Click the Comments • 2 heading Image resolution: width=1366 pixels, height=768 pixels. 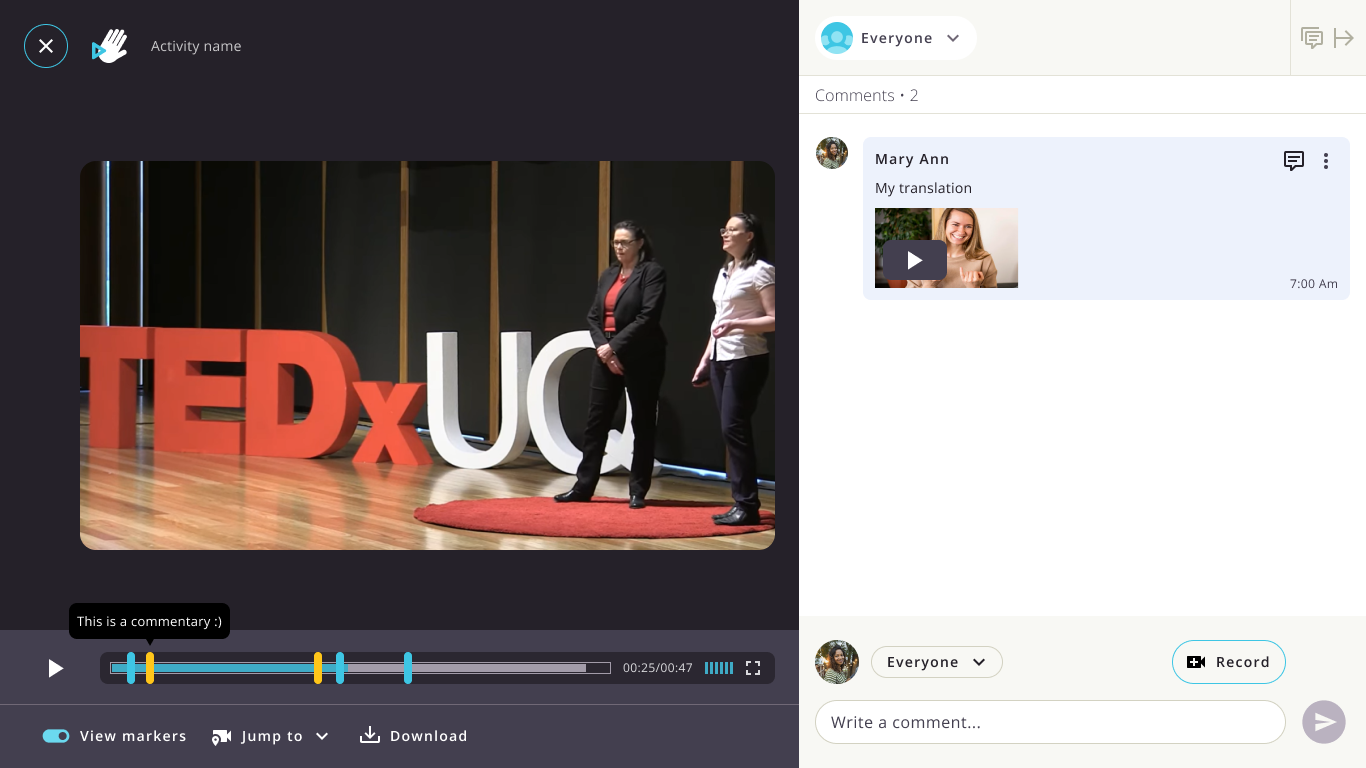coord(867,95)
